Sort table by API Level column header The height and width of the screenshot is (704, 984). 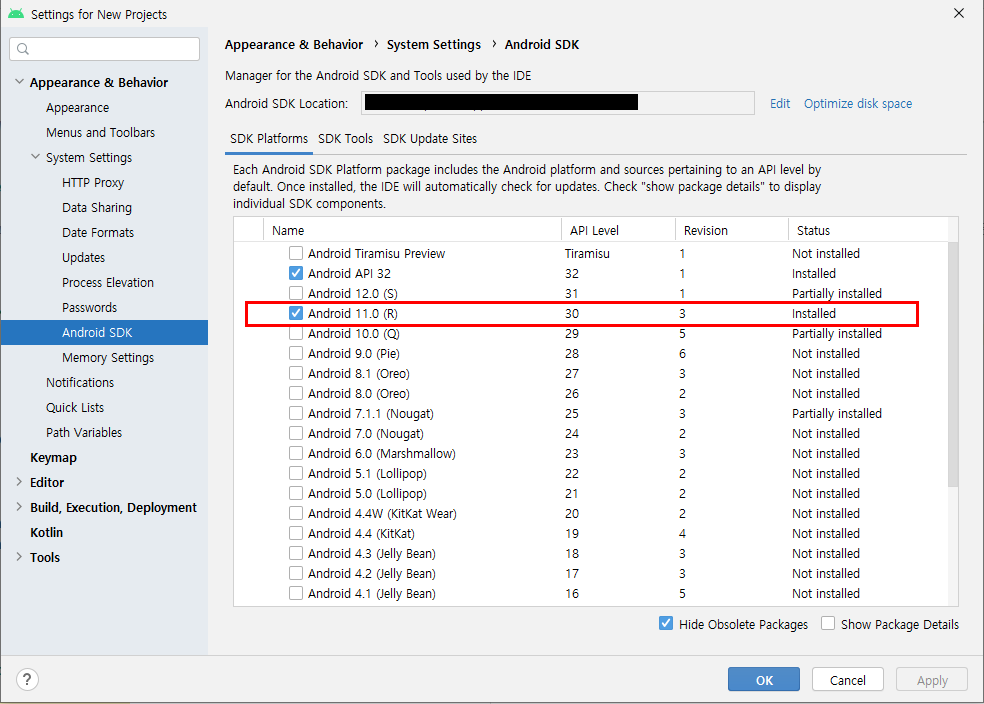point(618,230)
